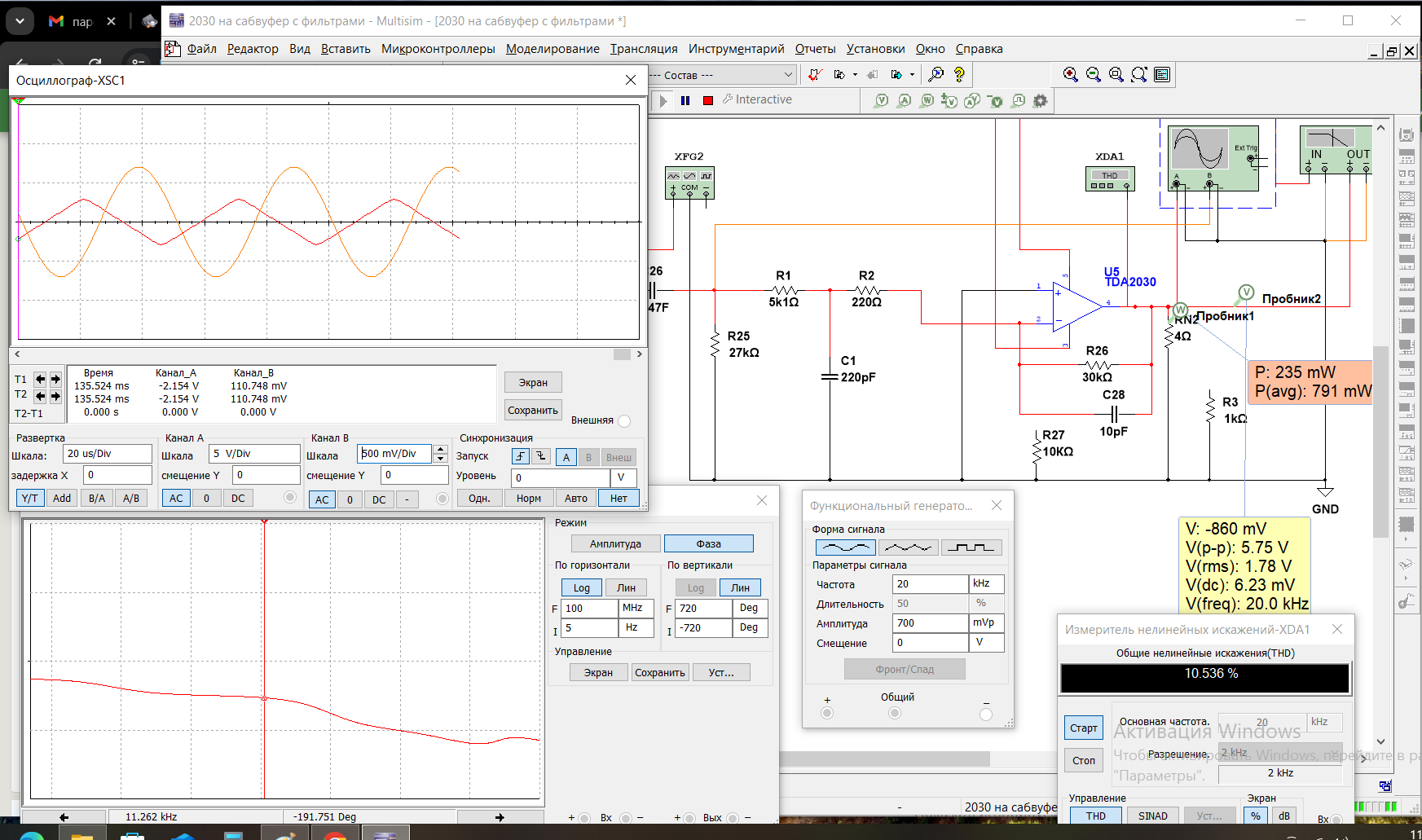
Task: Click the probe settings gear icon
Action: click(1040, 101)
